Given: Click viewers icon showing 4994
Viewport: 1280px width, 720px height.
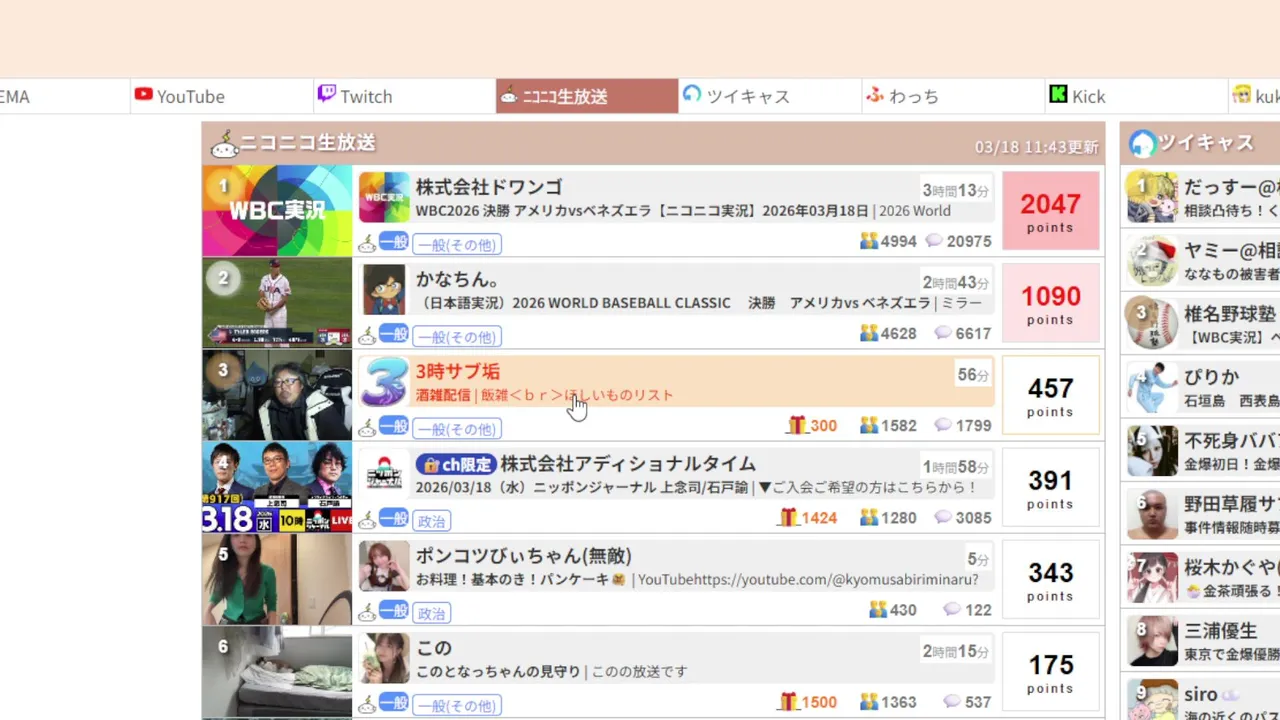Looking at the screenshot, I should pyautogui.click(x=869, y=241).
